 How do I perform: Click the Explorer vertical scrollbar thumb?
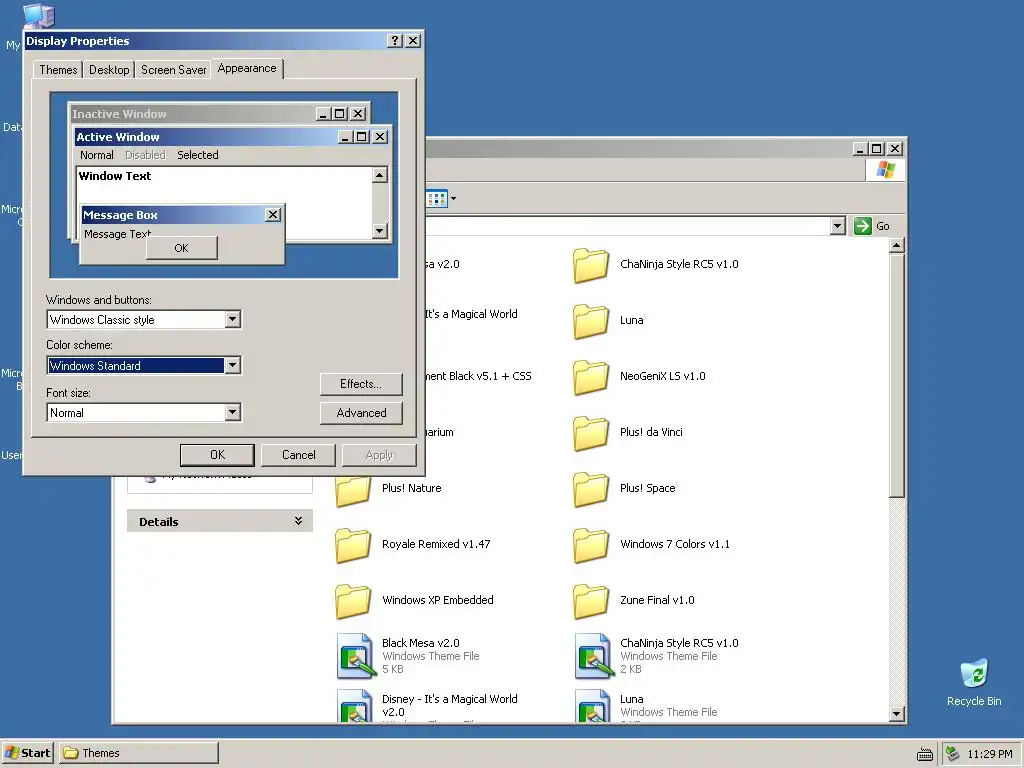click(x=897, y=376)
